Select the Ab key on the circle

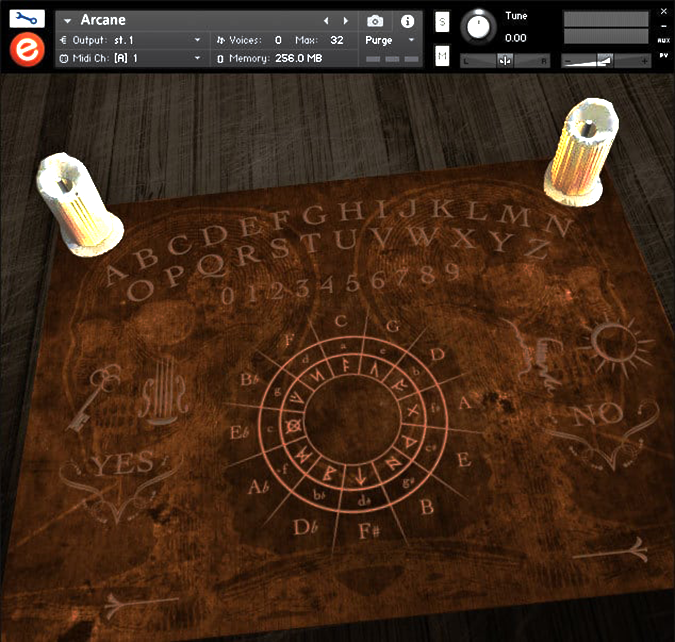(258, 487)
